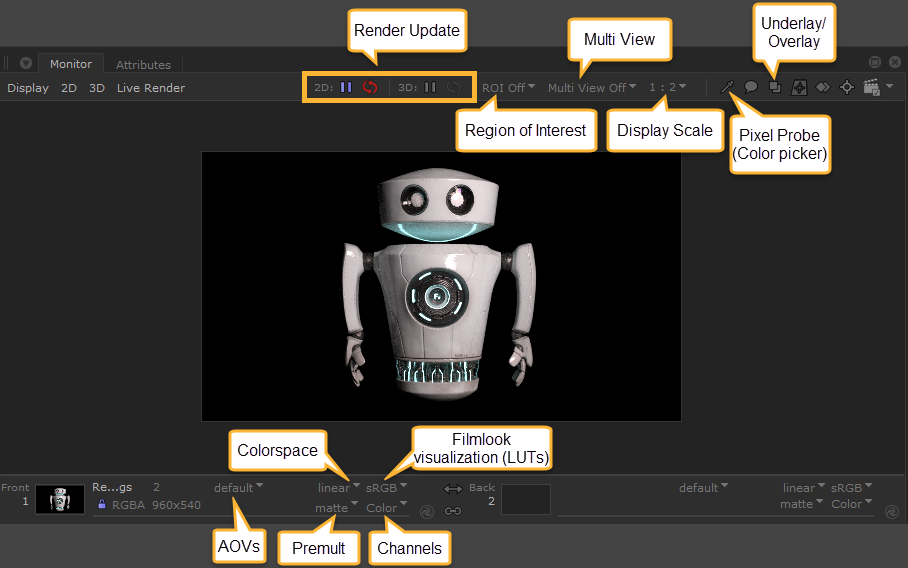Toggle the 3D render pause button
This screenshot has height=568, width=908.
(x=430, y=87)
